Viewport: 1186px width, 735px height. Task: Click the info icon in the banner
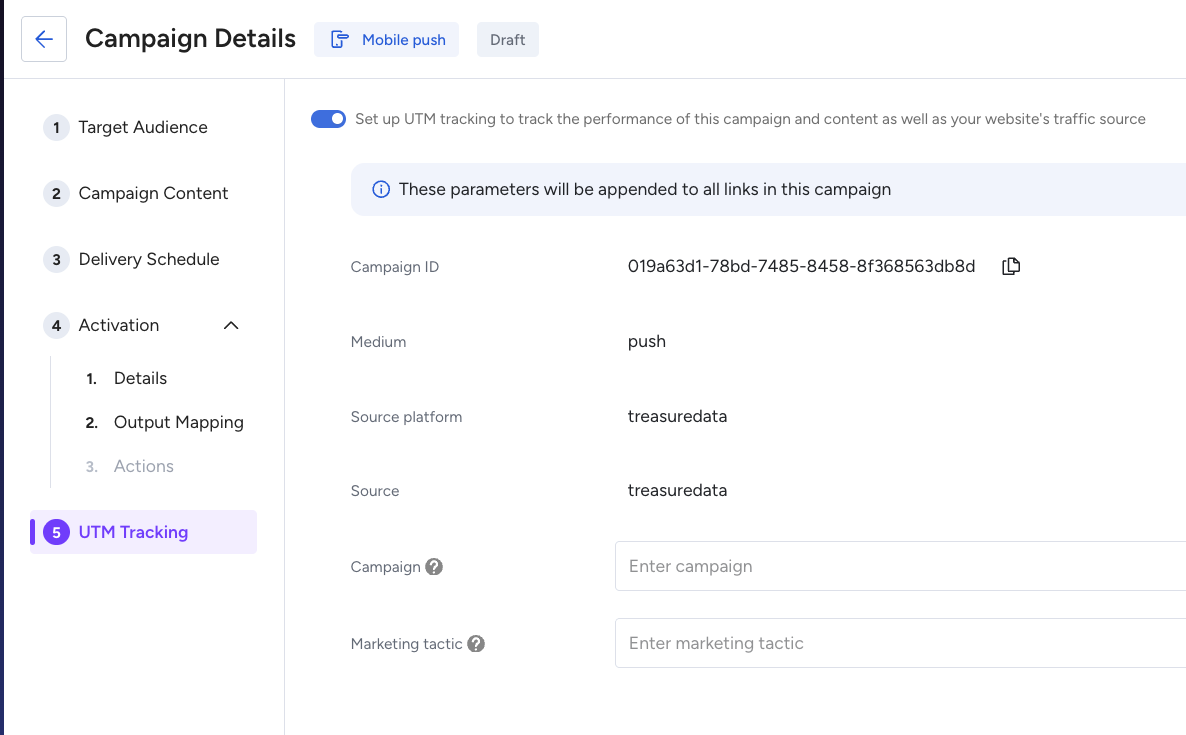click(x=381, y=189)
